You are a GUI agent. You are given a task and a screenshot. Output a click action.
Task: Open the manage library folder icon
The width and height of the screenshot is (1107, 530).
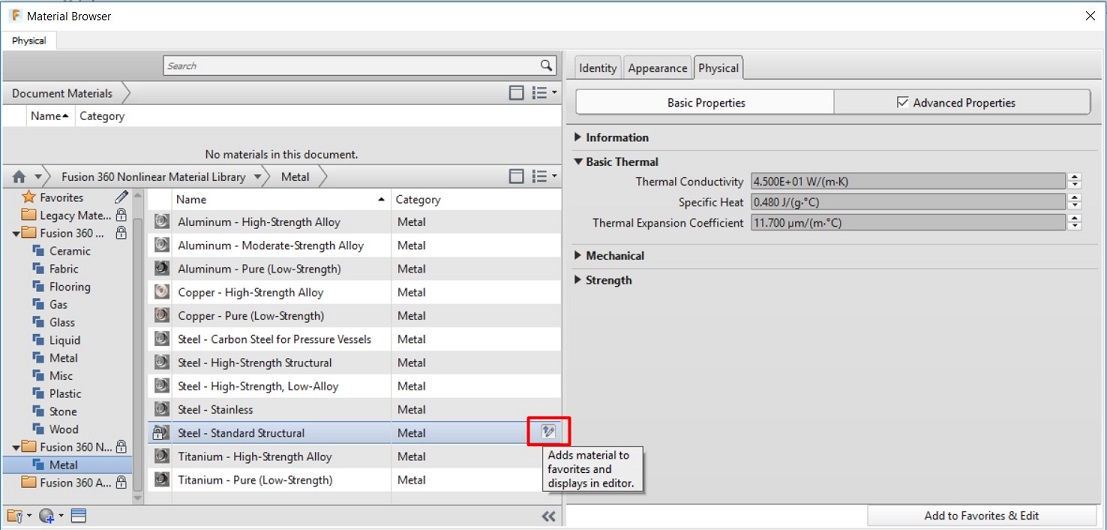click(15, 517)
